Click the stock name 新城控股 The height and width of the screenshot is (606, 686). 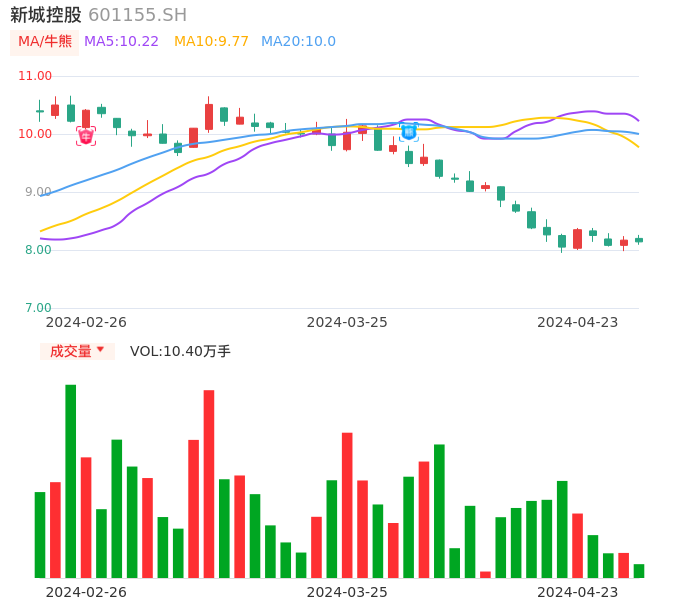coord(46,15)
